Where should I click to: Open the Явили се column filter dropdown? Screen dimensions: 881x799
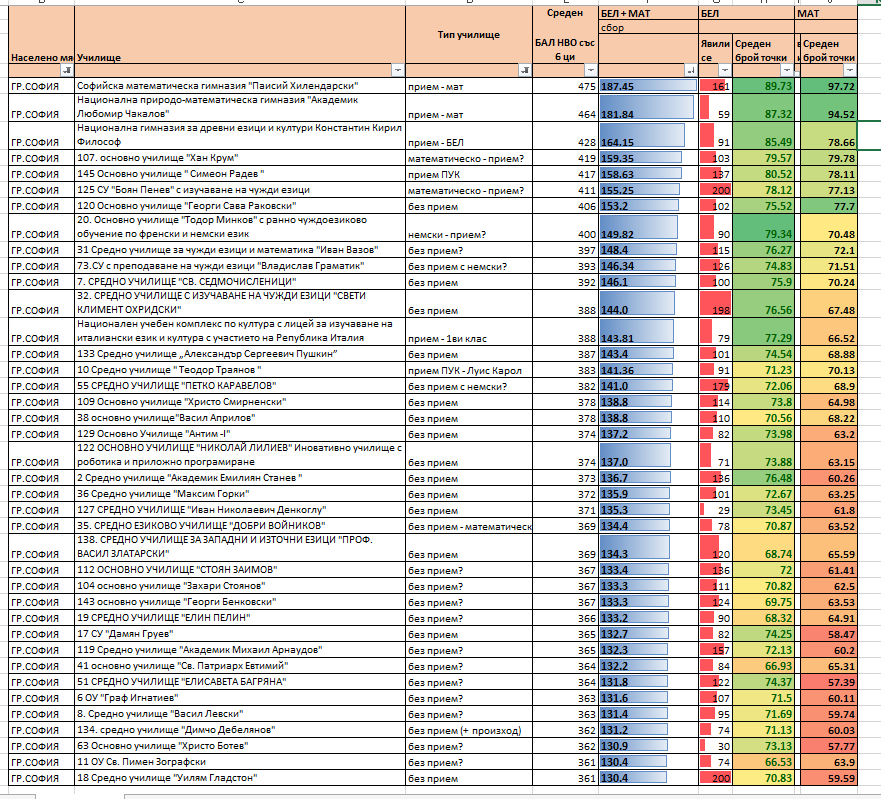coord(725,71)
